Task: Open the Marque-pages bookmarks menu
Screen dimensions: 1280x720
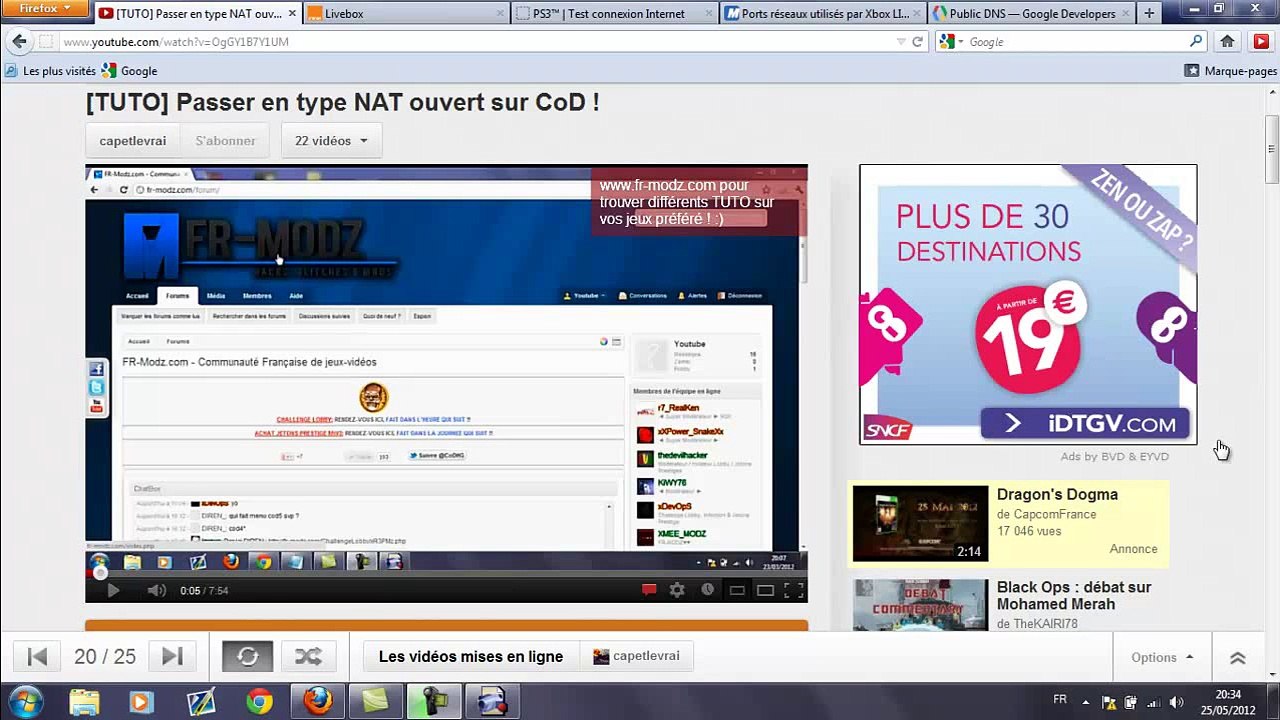Action: coord(1231,71)
